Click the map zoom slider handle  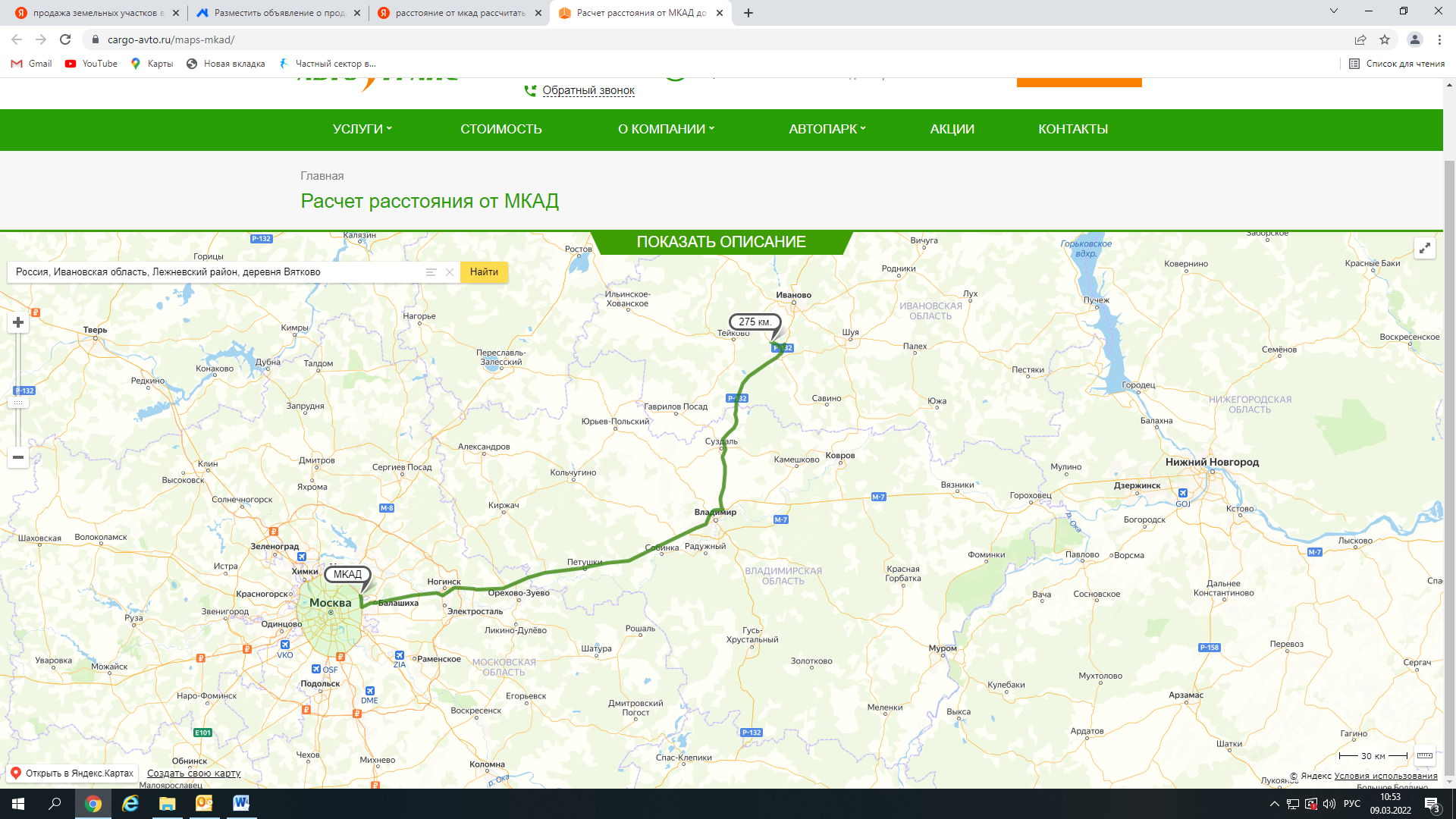[x=18, y=403]
